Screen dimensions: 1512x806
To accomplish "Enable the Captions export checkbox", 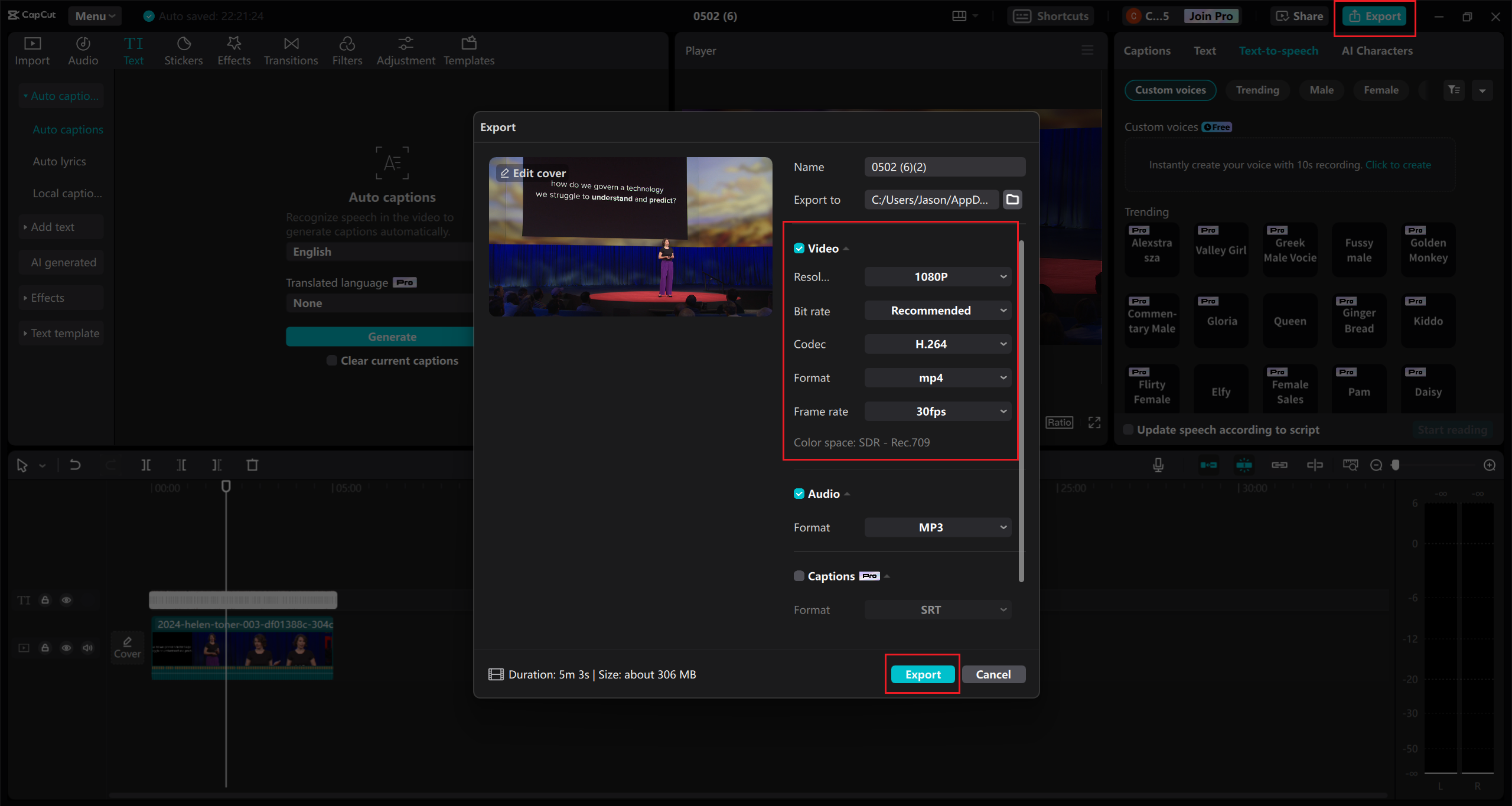I will pos(799,576).
